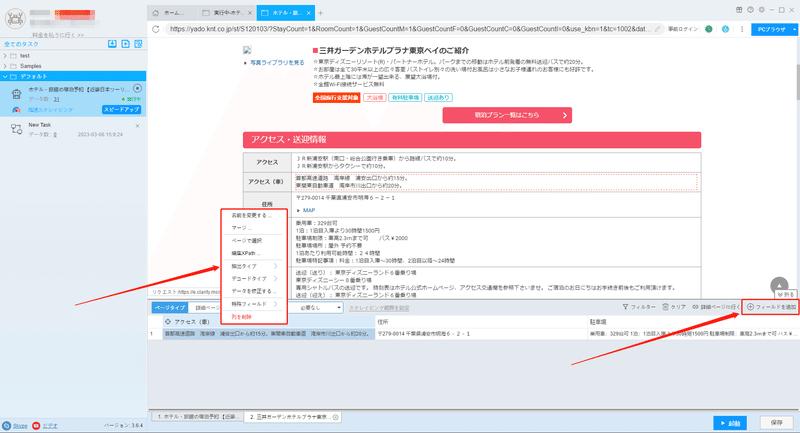Open the 必要なし dropdown
This screenshot has height=433, width=800.
point(318,308)
